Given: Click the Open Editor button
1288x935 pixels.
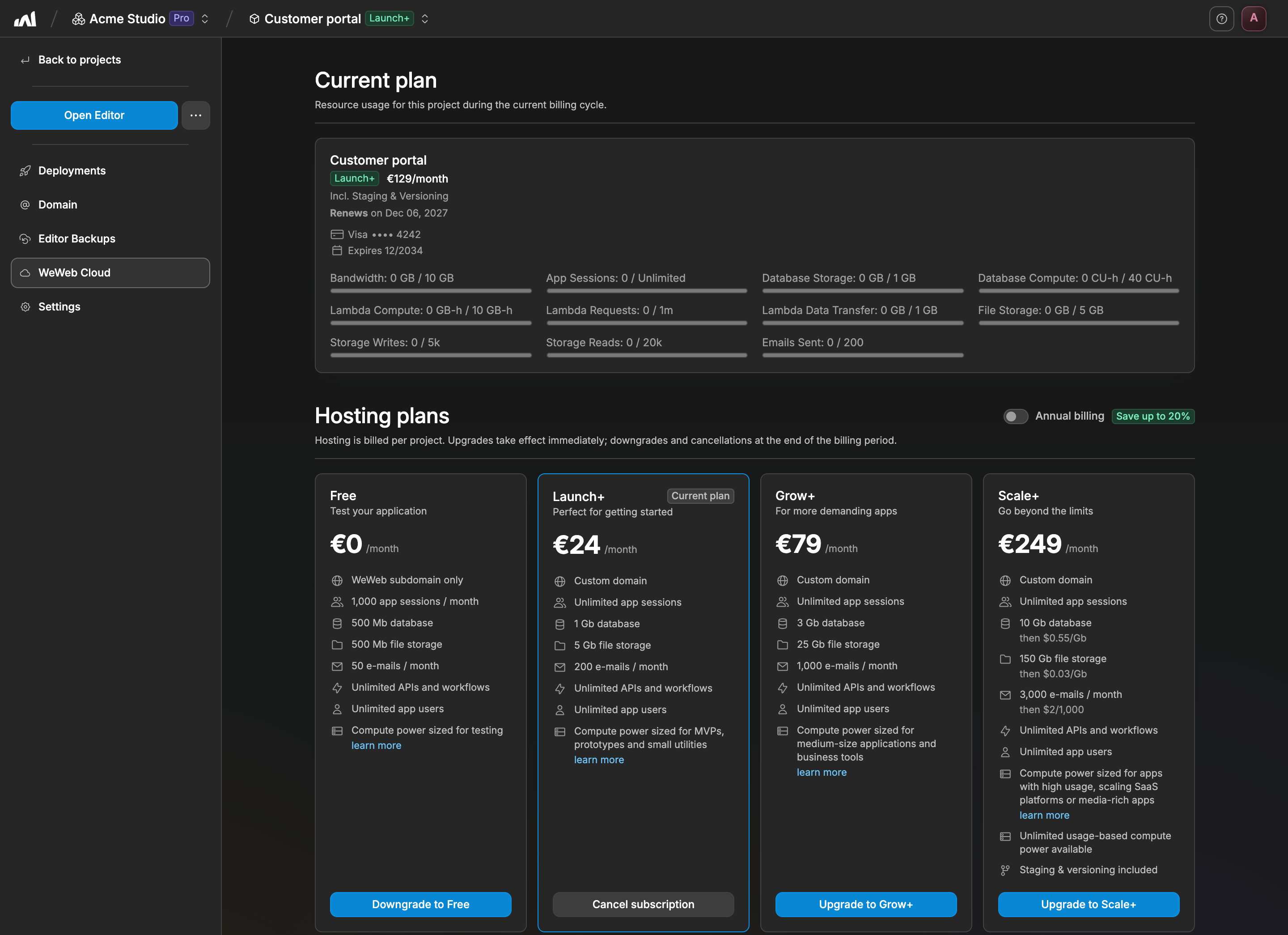Looking at the screenshot, I should [94, 115].
